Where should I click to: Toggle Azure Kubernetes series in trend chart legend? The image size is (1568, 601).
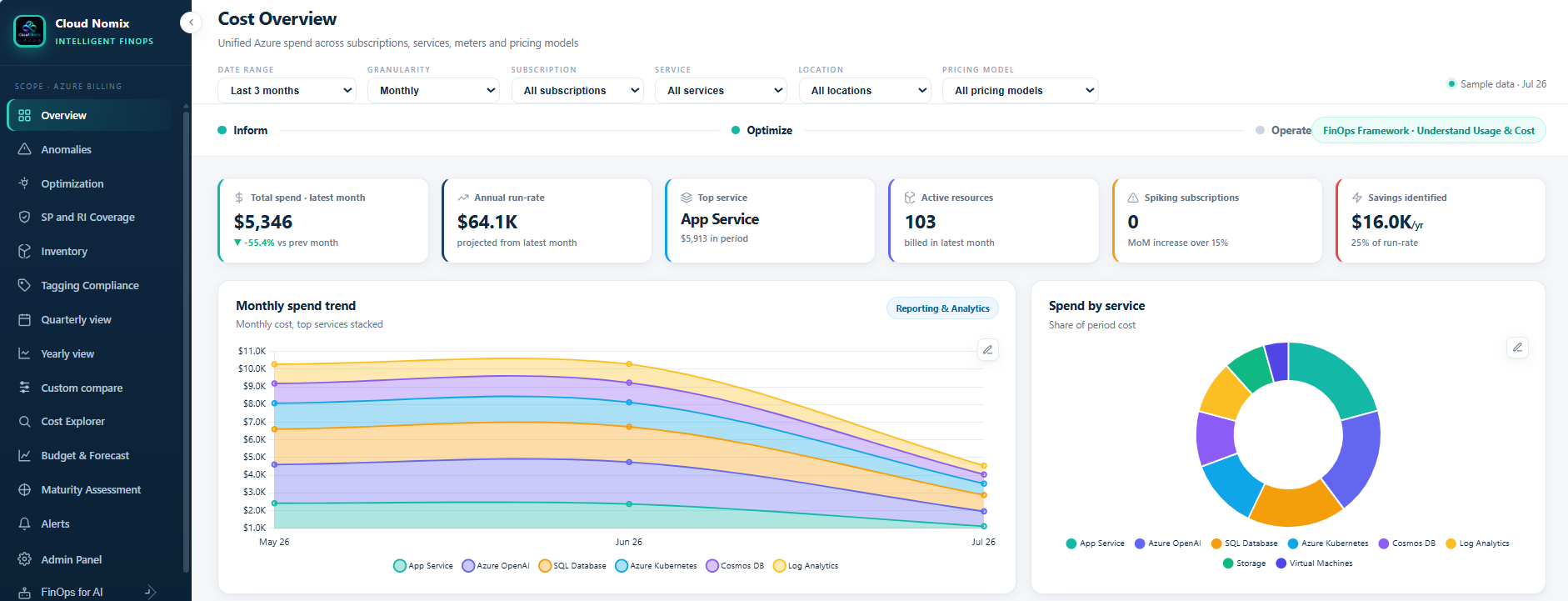[656, 566]
